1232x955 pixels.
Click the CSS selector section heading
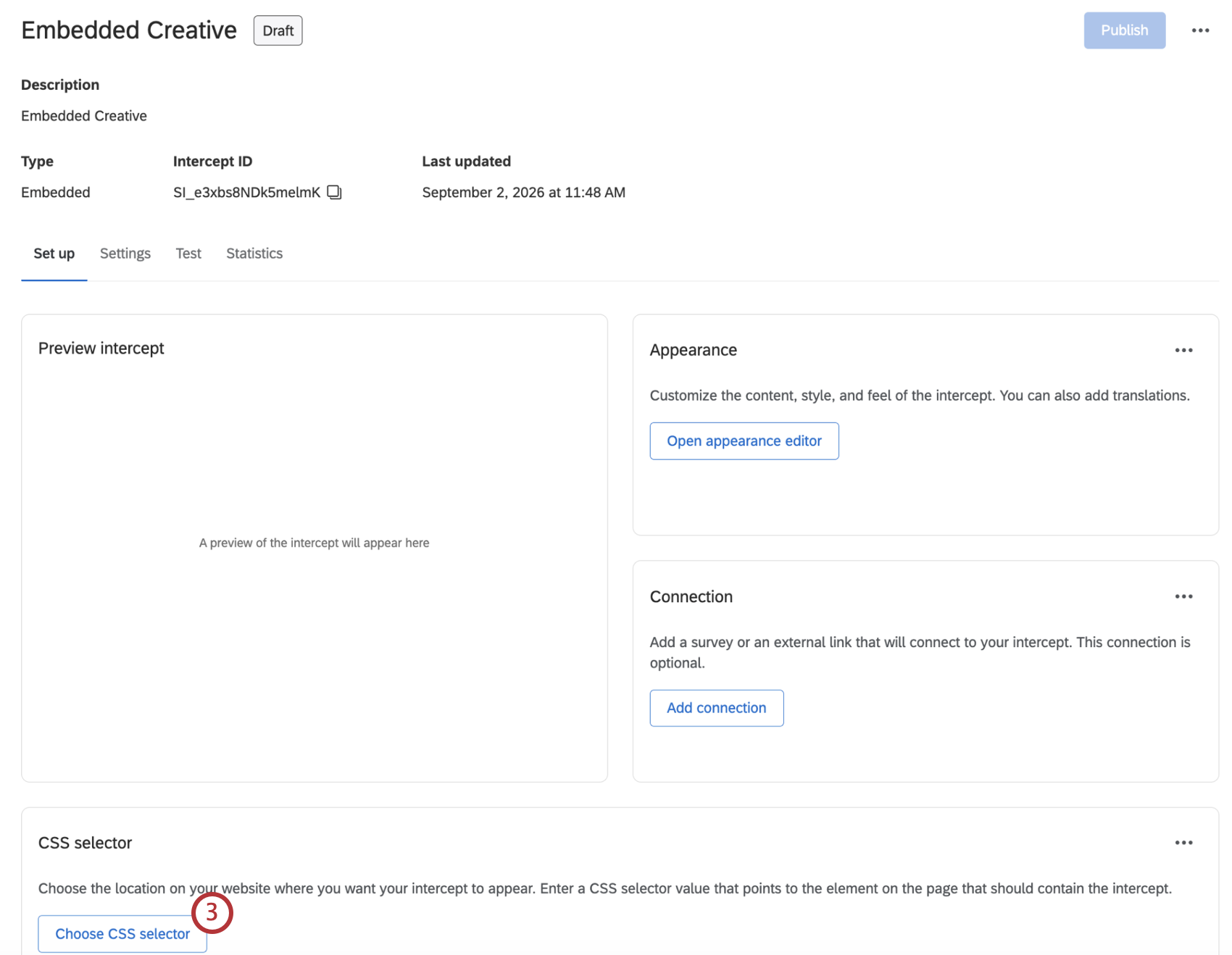86,843
